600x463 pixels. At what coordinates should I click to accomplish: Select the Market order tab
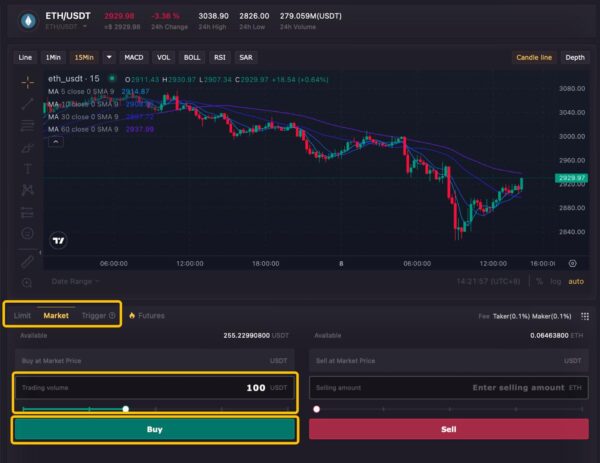tap(56, 316)
